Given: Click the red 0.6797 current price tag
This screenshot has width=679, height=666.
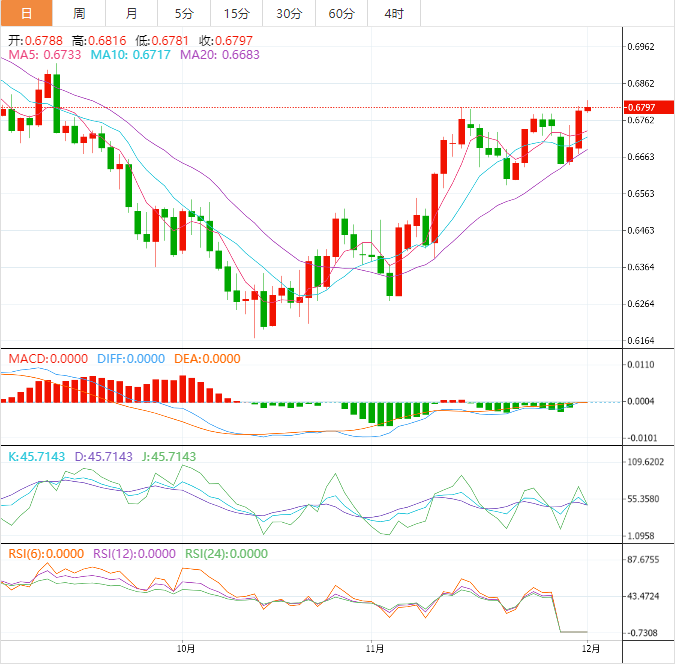Looking at the screenshot, I should pyautogui.click(x=640, y=107).
